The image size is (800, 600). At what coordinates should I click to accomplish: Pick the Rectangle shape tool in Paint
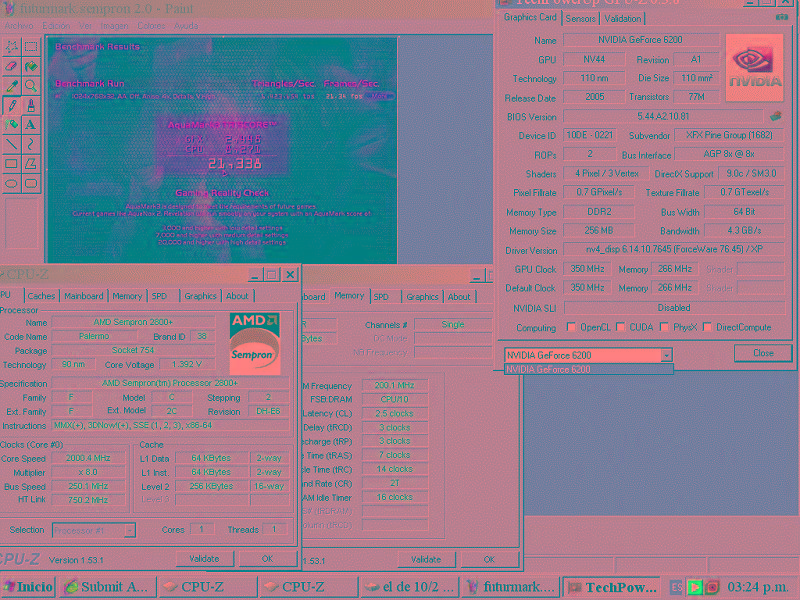(12, 163)
